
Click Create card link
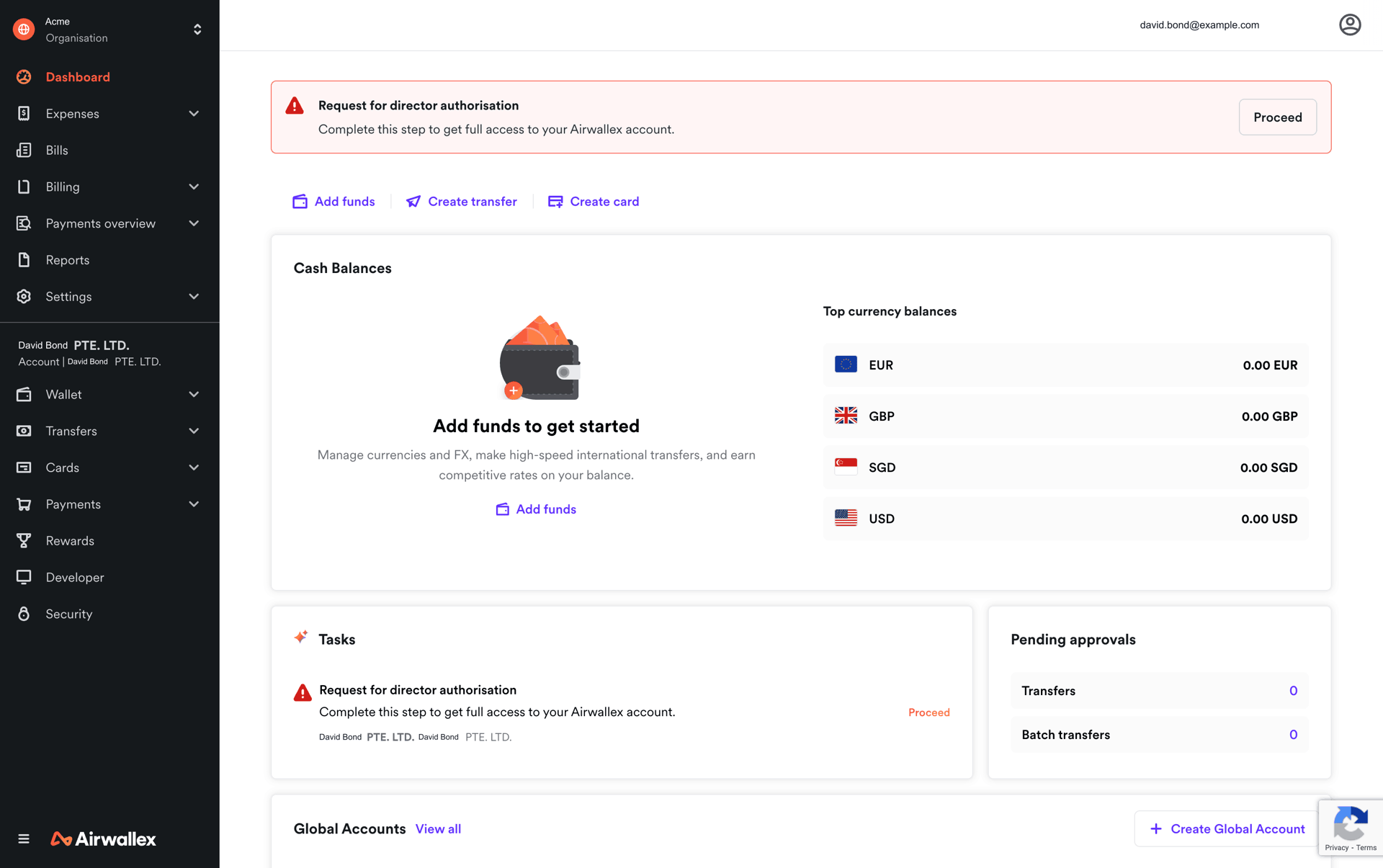point(594,202)
